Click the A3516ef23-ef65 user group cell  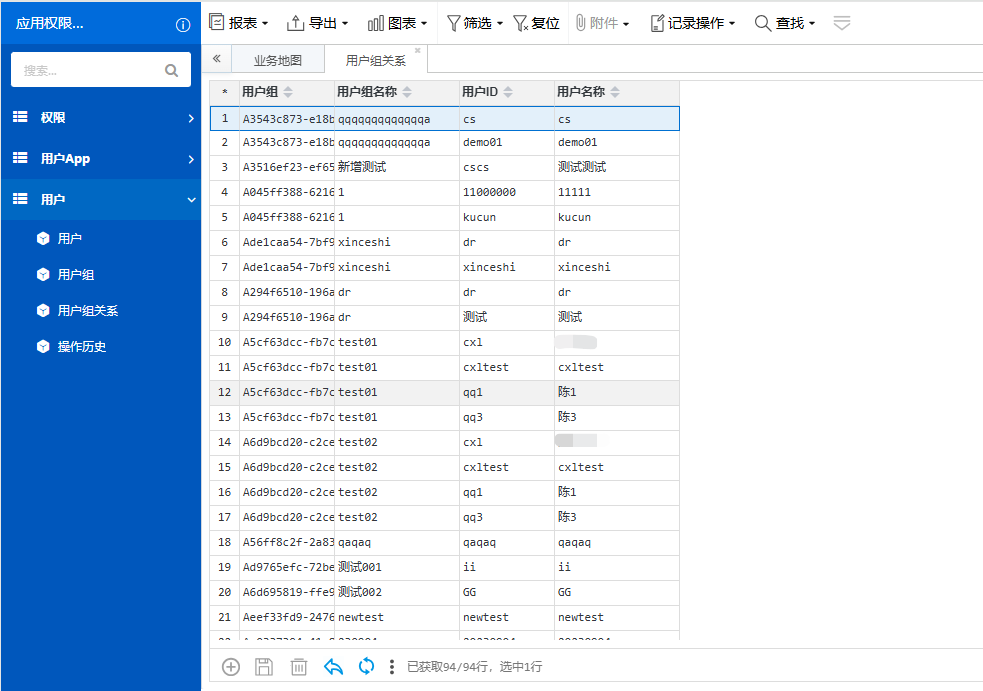point(287,167)
